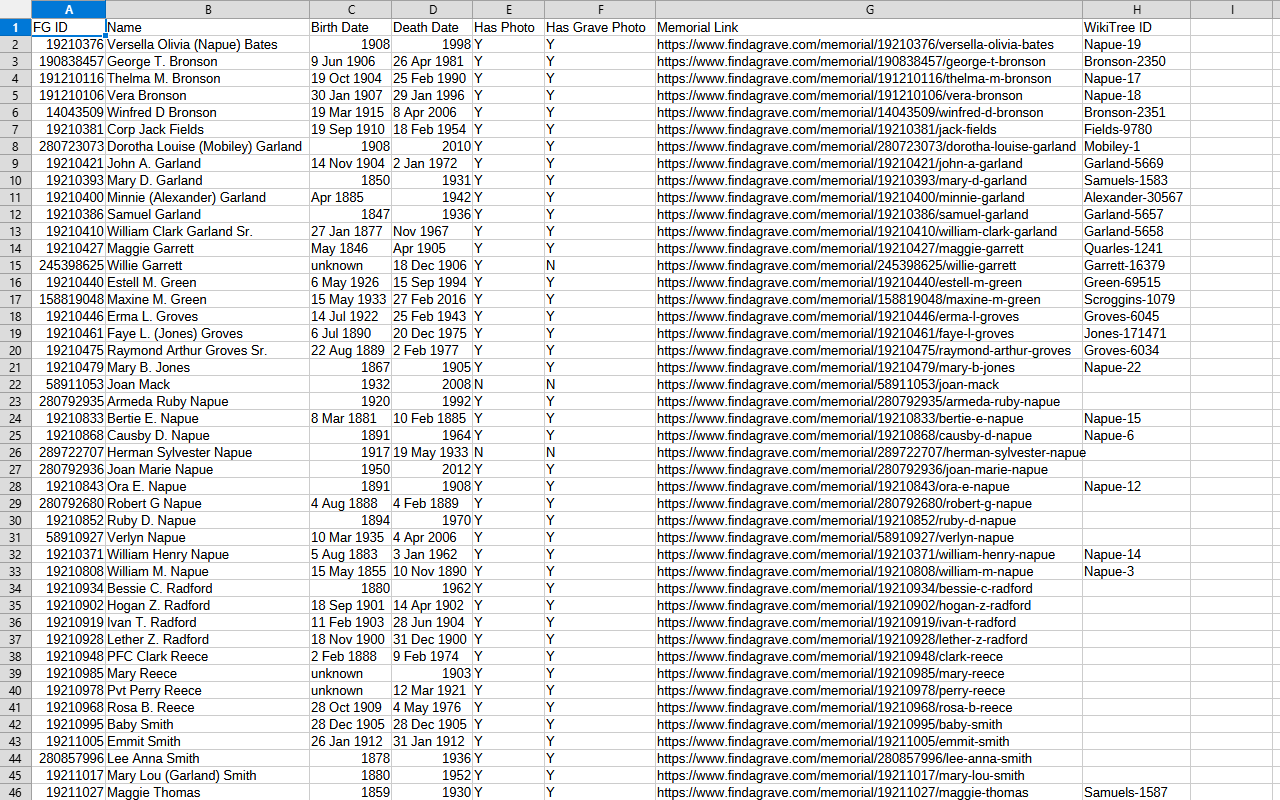The height and width of the screenshot is (800, 1280).
Task: Select death date cell '29 Jan 1996'
Action: click(432, 95)
